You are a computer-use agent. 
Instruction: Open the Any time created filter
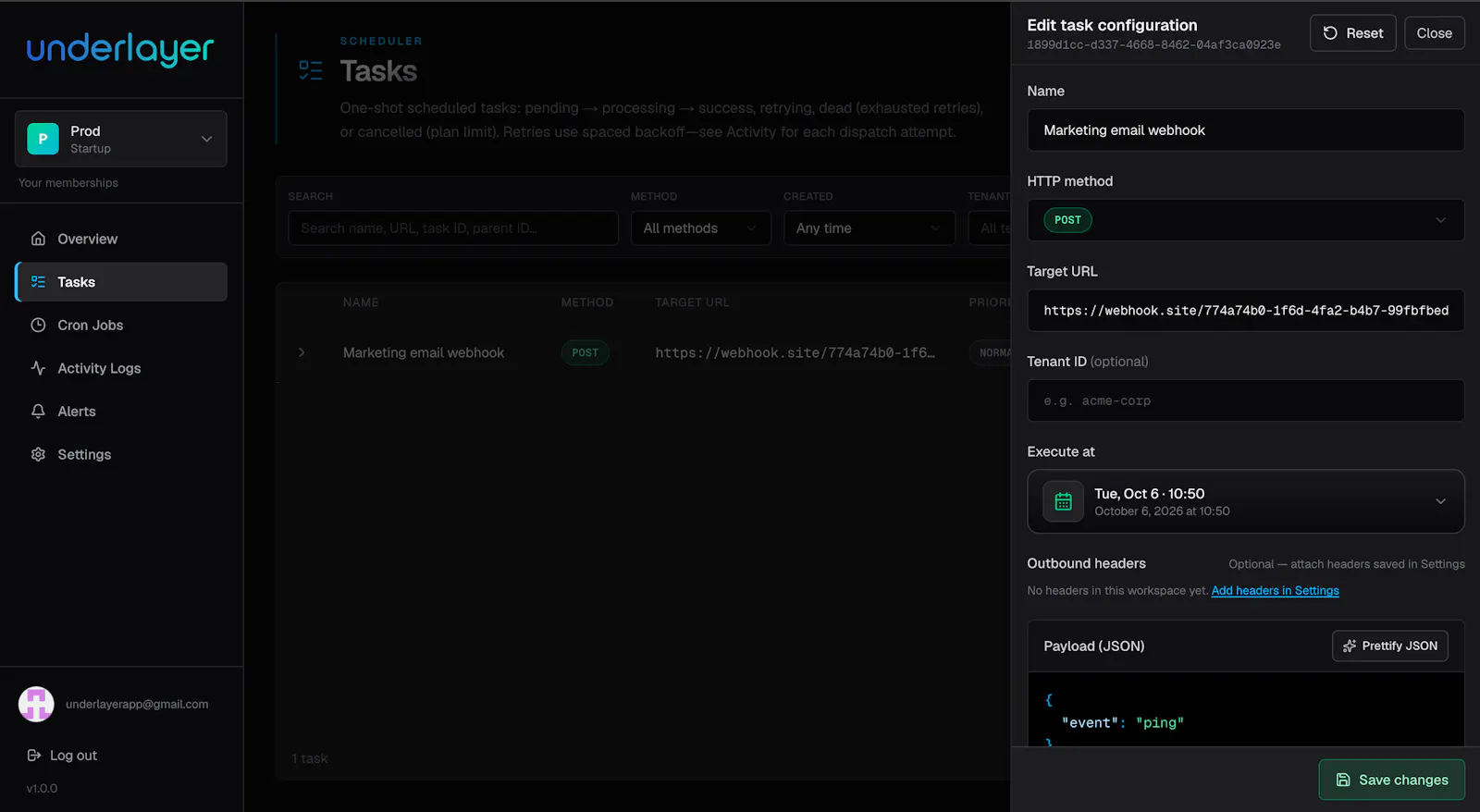[869, 228]
